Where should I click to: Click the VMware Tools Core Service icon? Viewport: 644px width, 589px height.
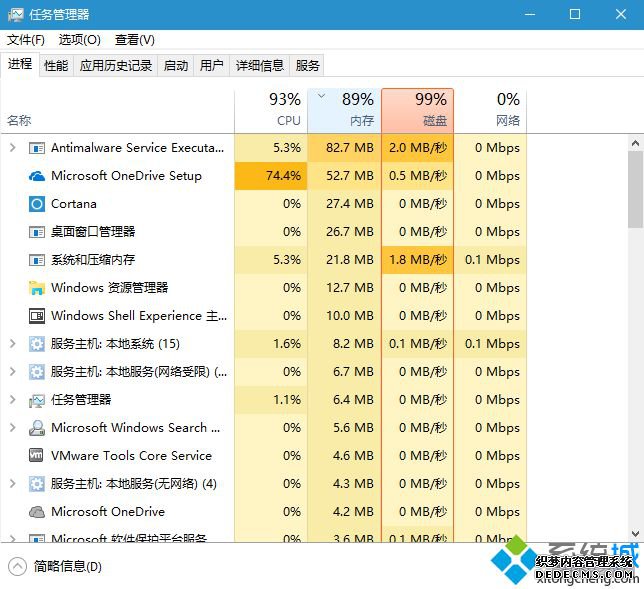click(37, 456)
